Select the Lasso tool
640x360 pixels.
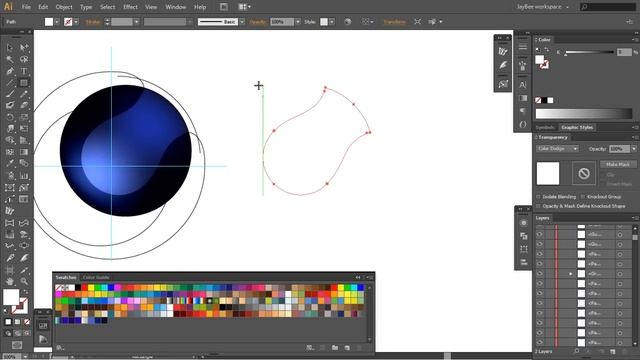[x=24, y=60]
